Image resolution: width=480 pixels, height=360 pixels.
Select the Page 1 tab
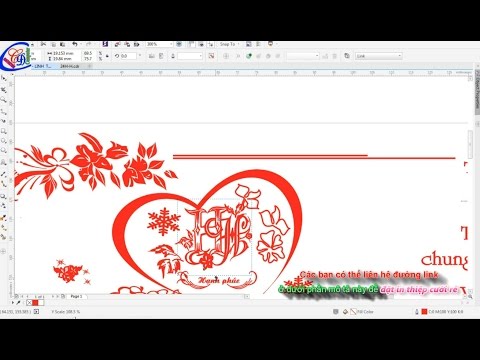(76, 296)
